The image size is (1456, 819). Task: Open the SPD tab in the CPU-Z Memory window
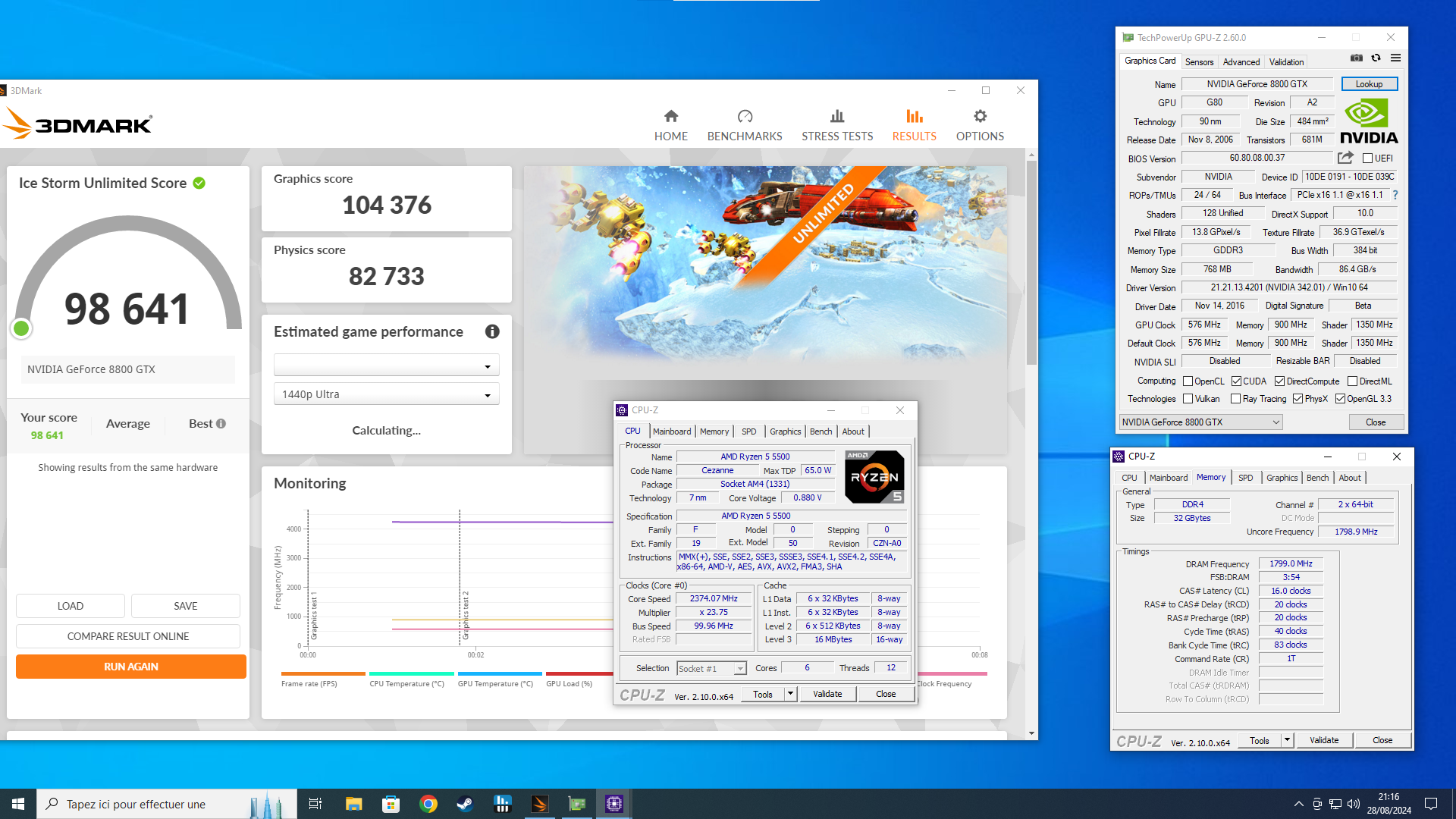pos(1245,478)
